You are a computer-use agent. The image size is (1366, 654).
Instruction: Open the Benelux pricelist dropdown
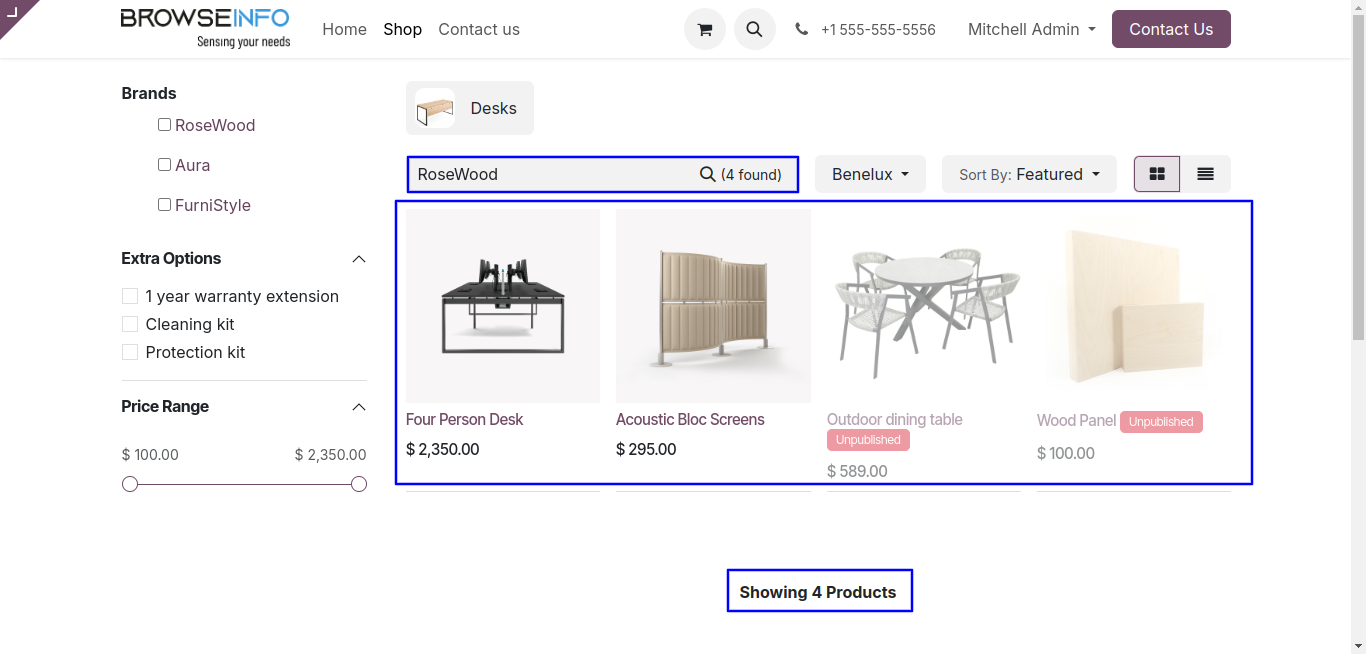pos(870,174)
